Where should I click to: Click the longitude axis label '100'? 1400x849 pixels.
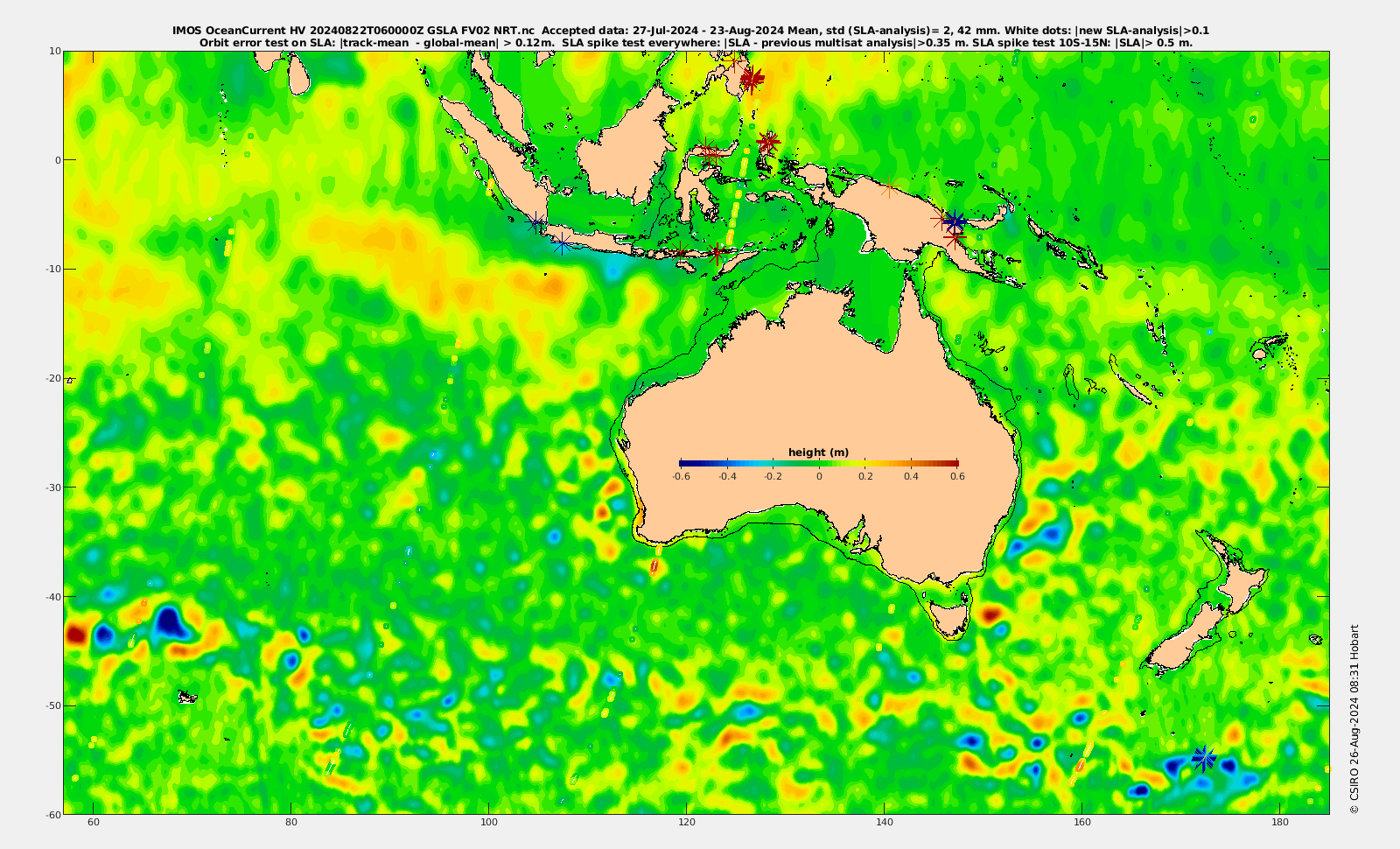489,823
